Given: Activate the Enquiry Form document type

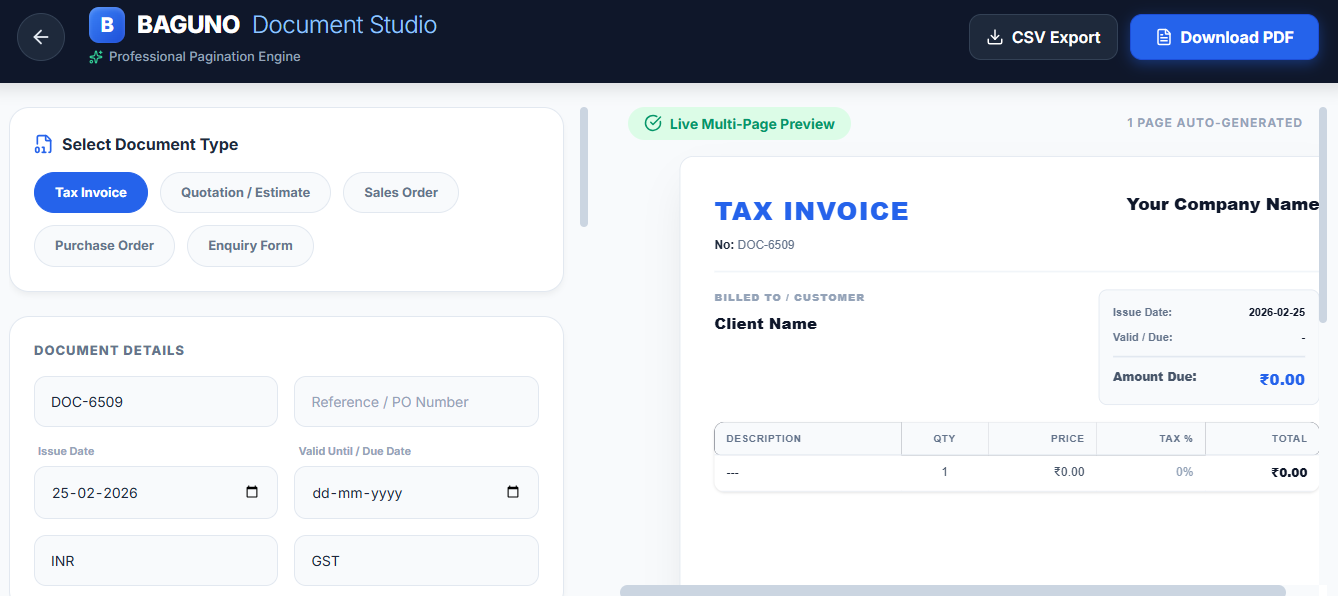Looking at the screenshot, I should [x=250, y=245].
